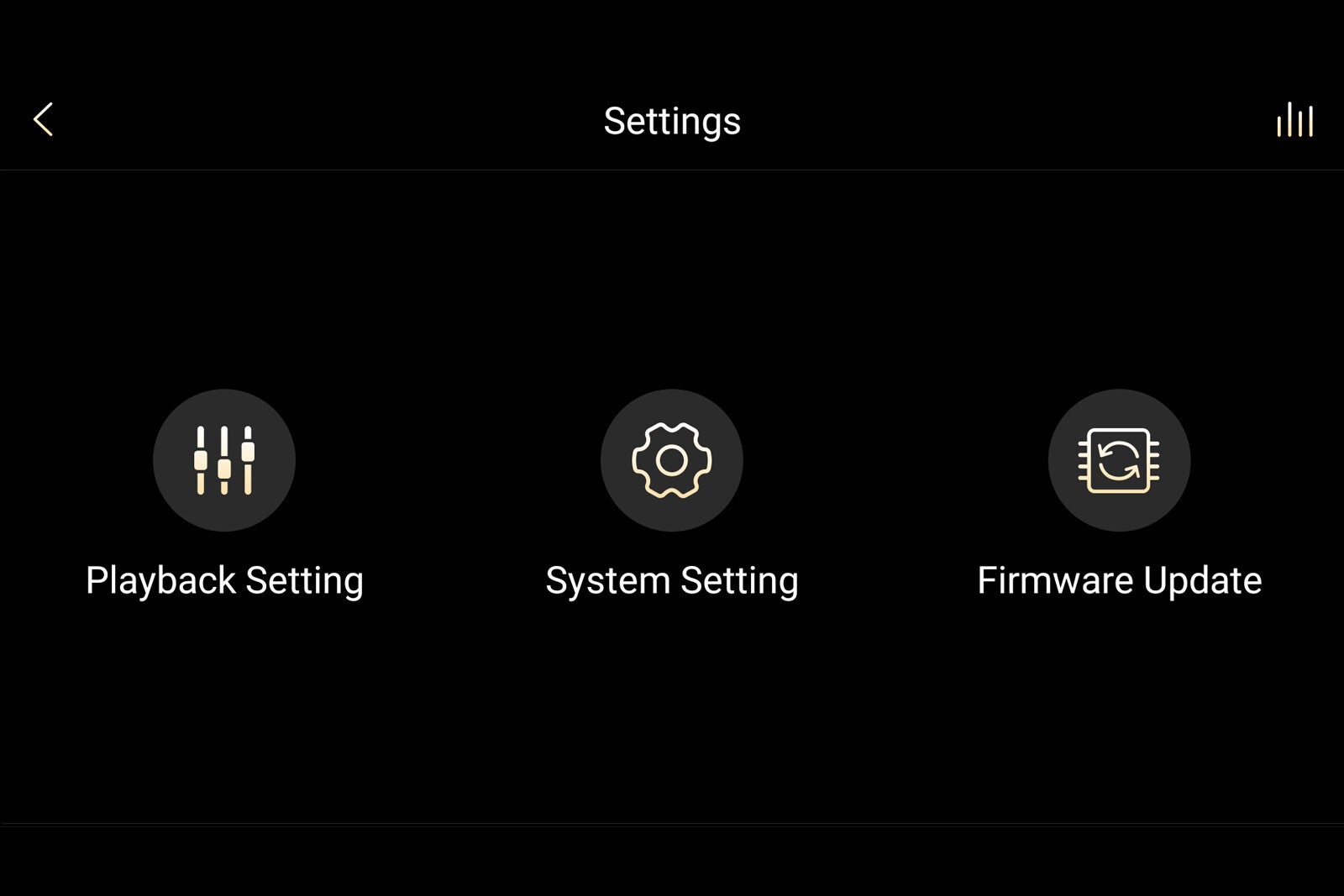Click the leftmost fader knob of mixer icon

201,460
